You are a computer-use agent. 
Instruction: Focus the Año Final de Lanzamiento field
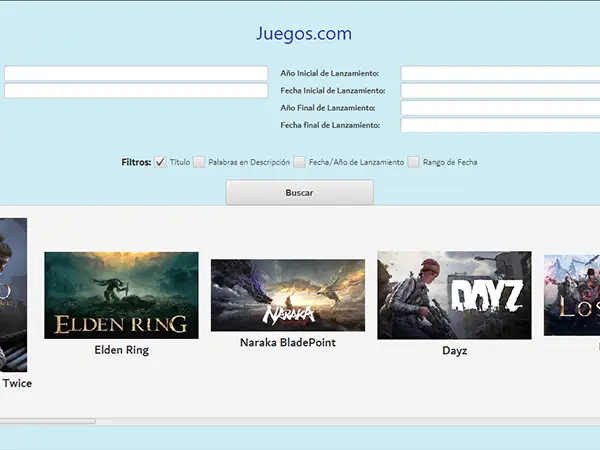pos(500,108)
